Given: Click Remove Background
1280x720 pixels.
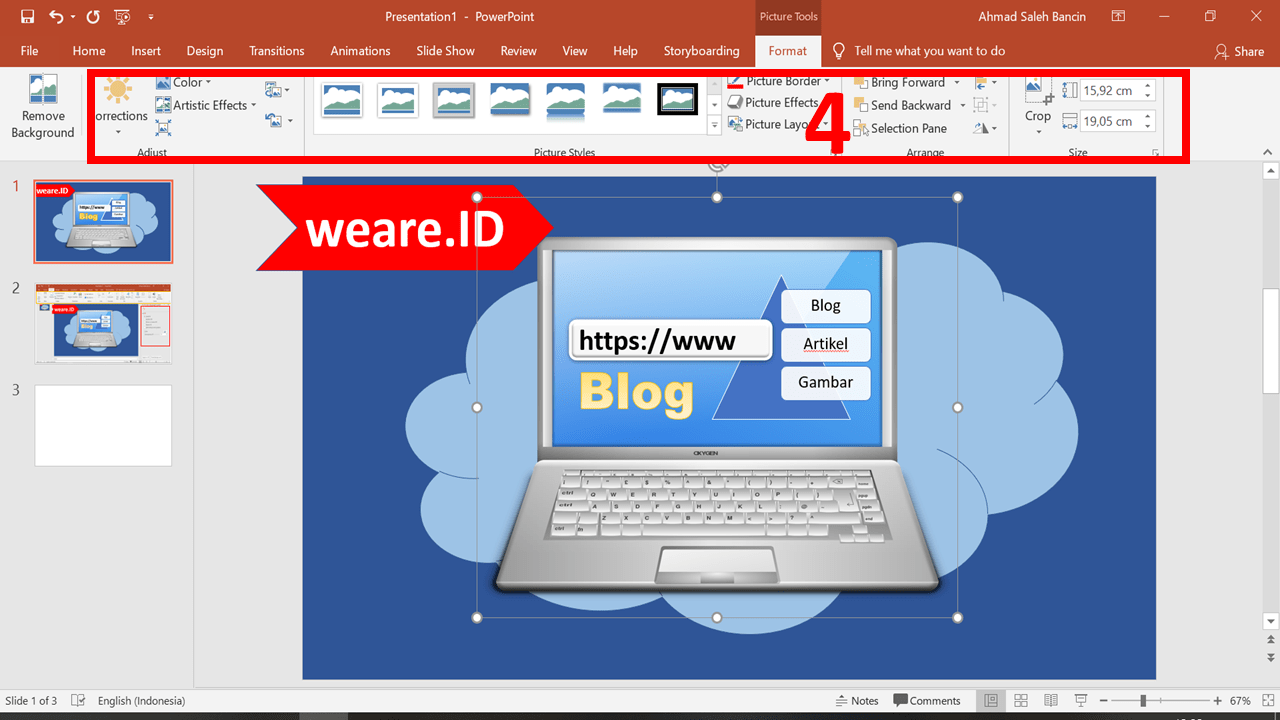Looking at the screenshot, I should pos(43,107).
